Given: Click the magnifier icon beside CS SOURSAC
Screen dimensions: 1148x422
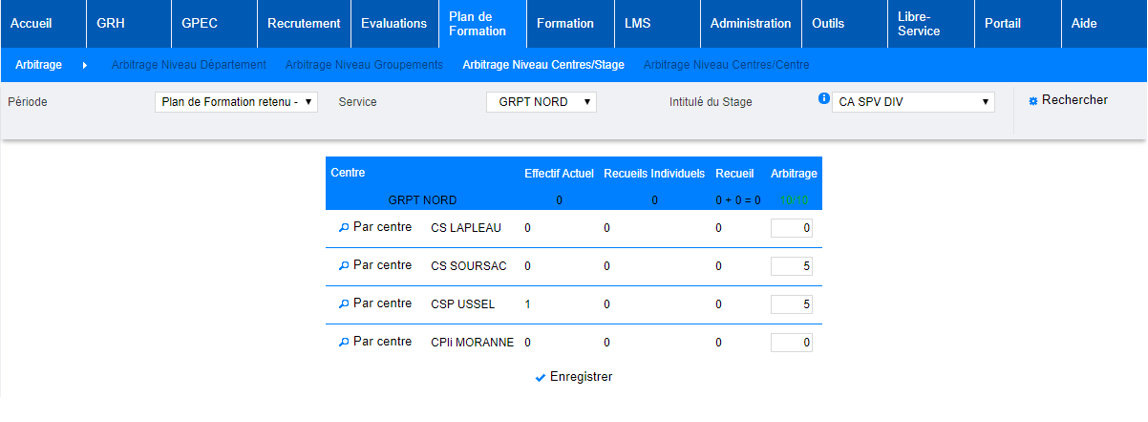Looking at the screenshot, I should 344,266.
